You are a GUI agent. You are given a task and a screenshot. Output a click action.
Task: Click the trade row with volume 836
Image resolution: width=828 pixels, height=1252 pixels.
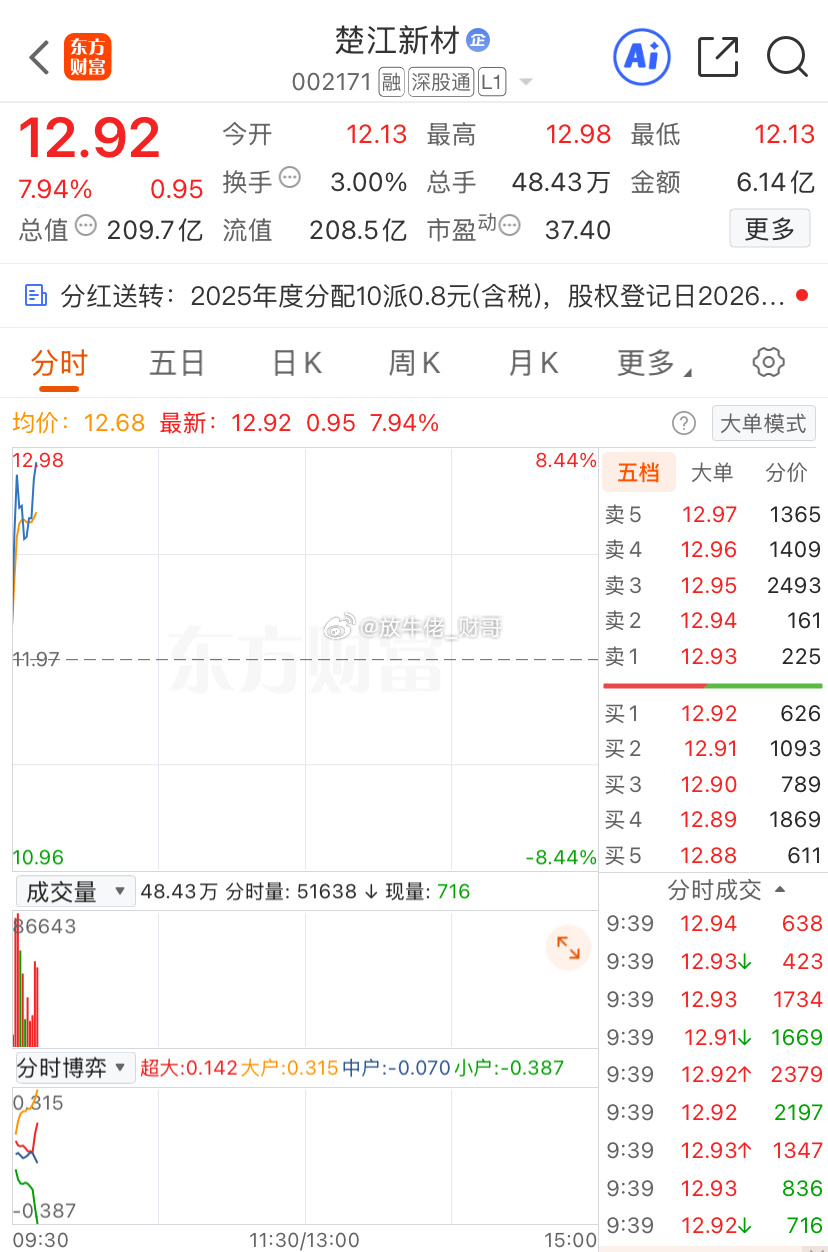click(714, 1188)
